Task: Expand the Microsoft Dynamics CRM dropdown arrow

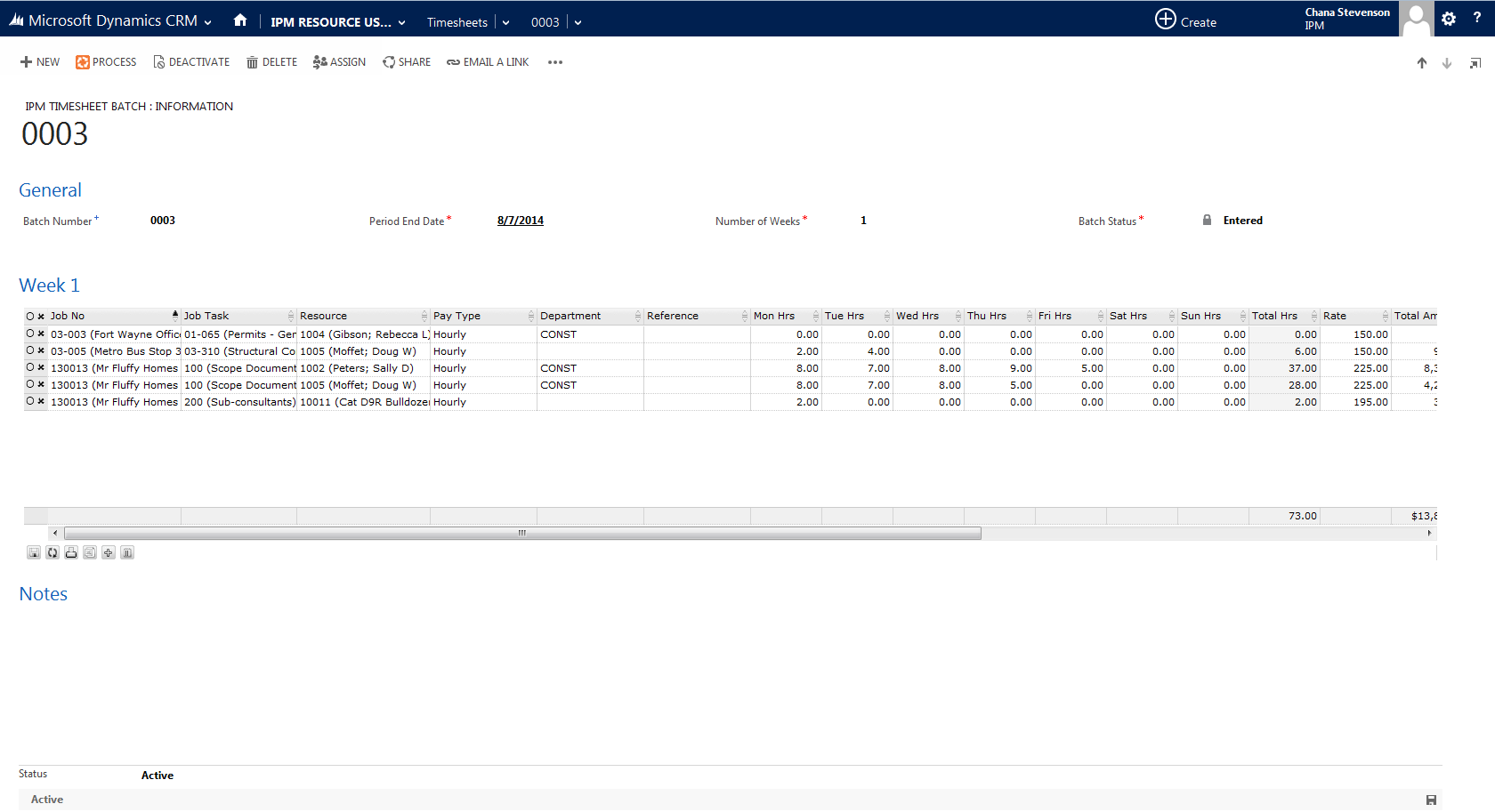Action: pos(207,22)
